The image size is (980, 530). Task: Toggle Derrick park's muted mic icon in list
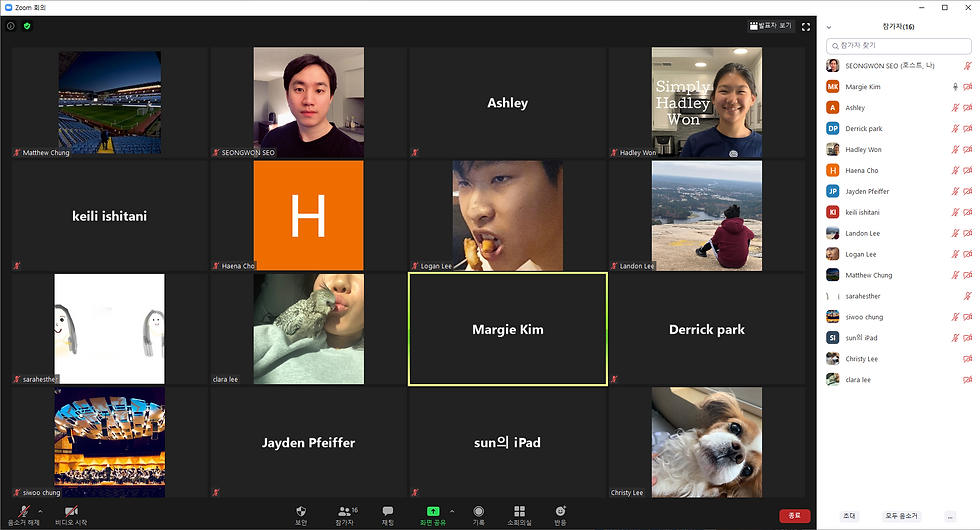click(955, 129)
